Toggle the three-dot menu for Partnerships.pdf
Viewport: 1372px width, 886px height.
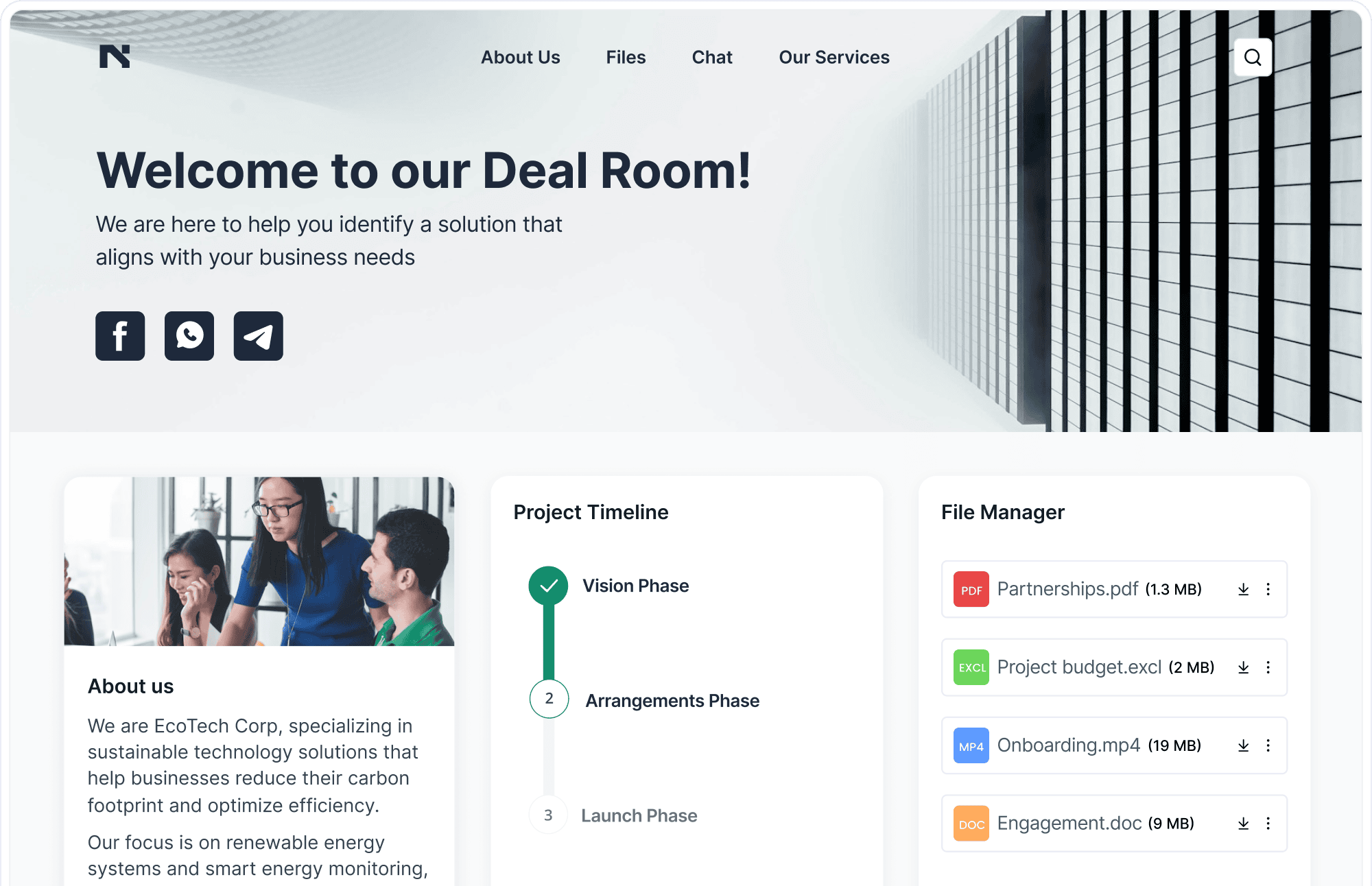pos(1268,589)
